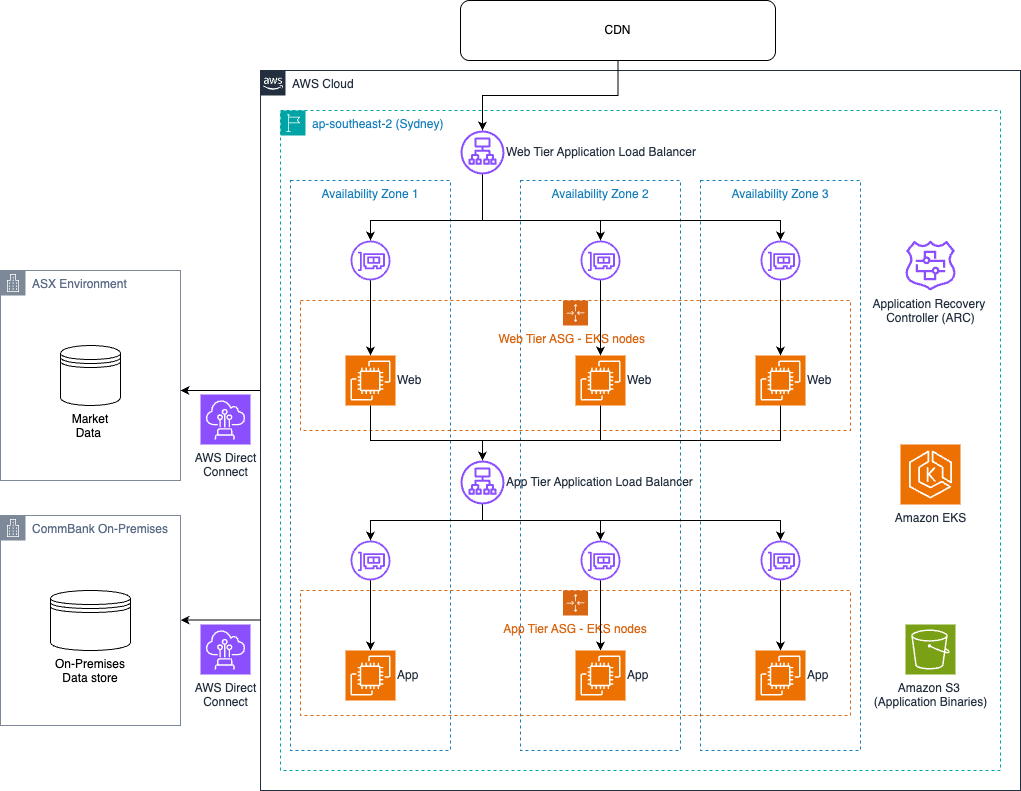The height and width of the screenshot is (791, 1021).
Task: Select the Amazon S3 bucket icon
Action: [x=930, y=650]
